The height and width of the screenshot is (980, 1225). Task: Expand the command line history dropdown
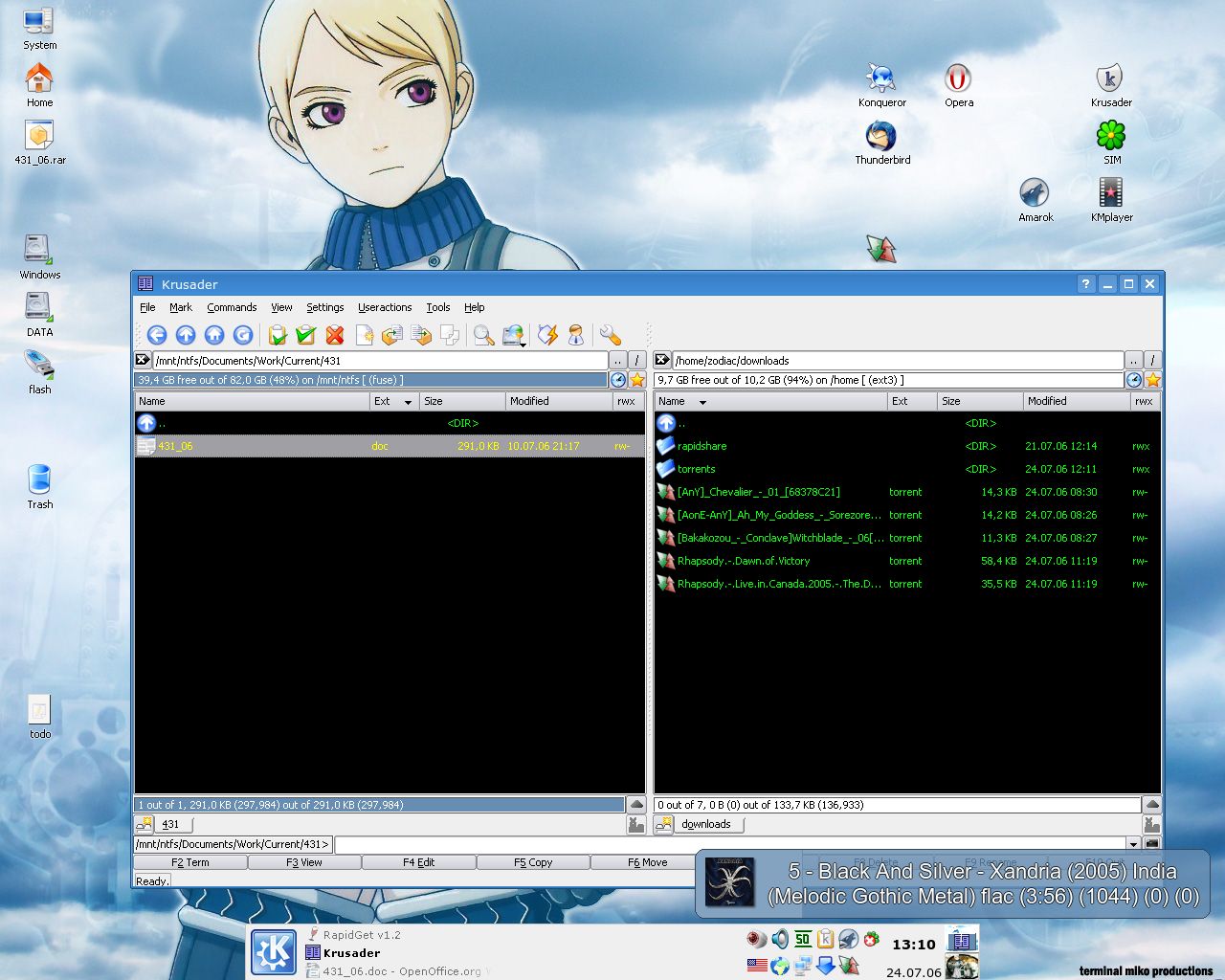[1134, 844]
